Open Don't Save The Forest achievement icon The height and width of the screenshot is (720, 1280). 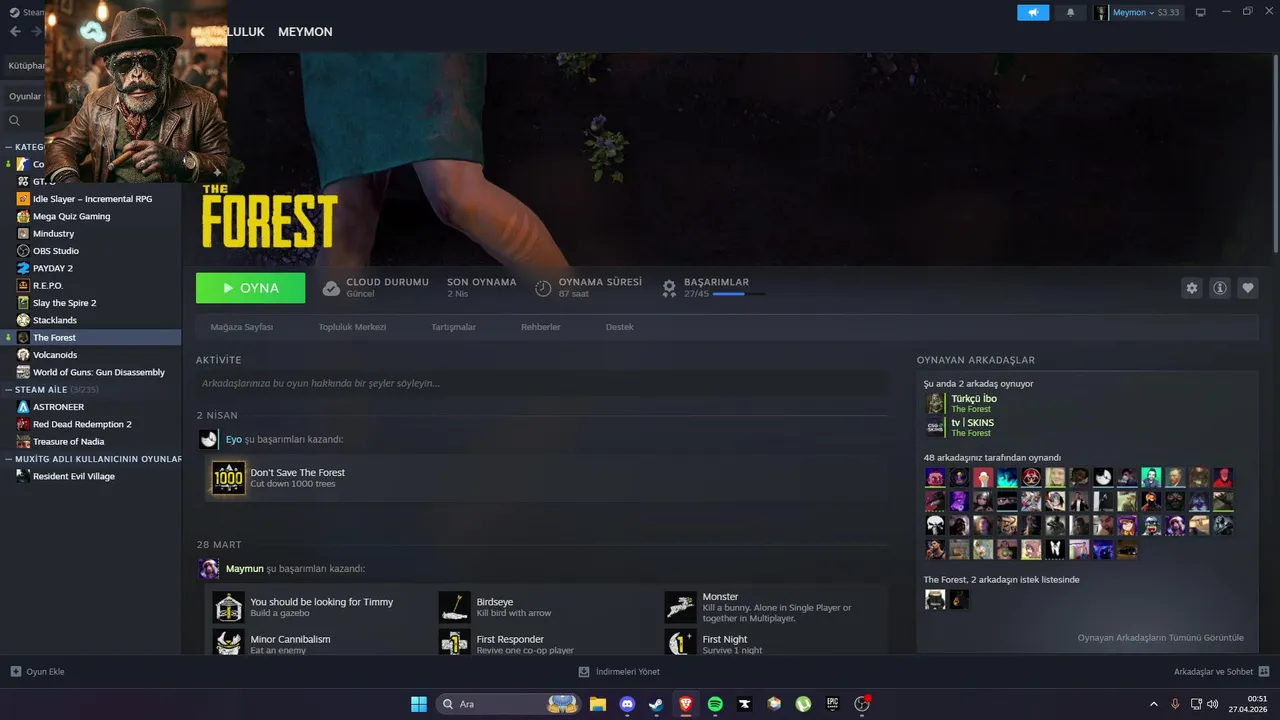(228, 478)
